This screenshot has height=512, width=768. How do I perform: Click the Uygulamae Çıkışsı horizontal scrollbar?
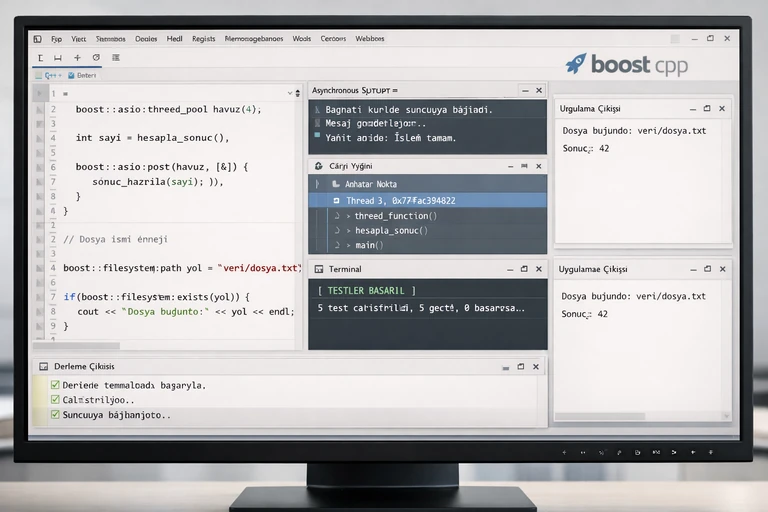[600, 416]
